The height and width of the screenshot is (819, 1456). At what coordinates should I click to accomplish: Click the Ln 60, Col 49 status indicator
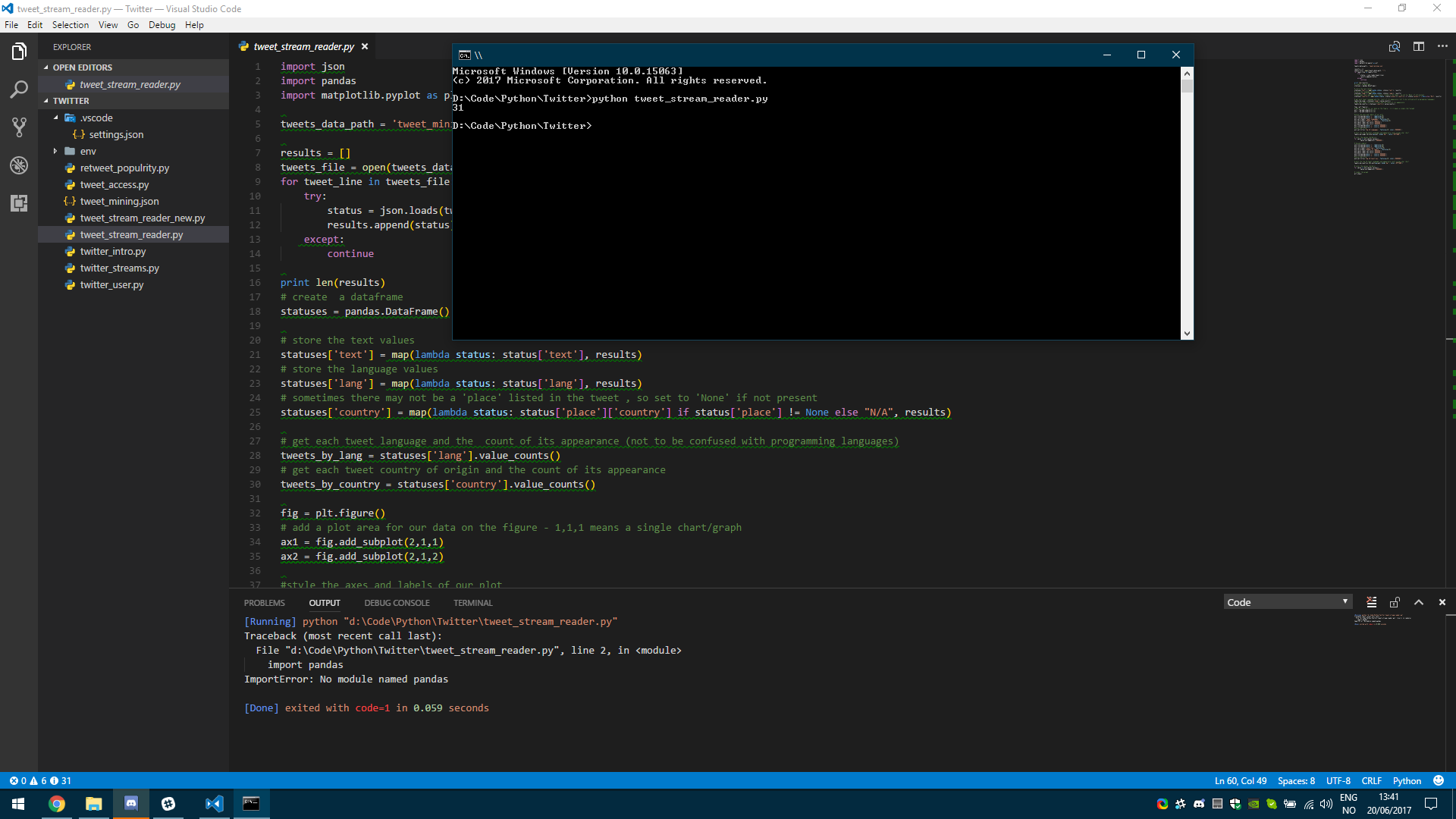coord(1240,780)
